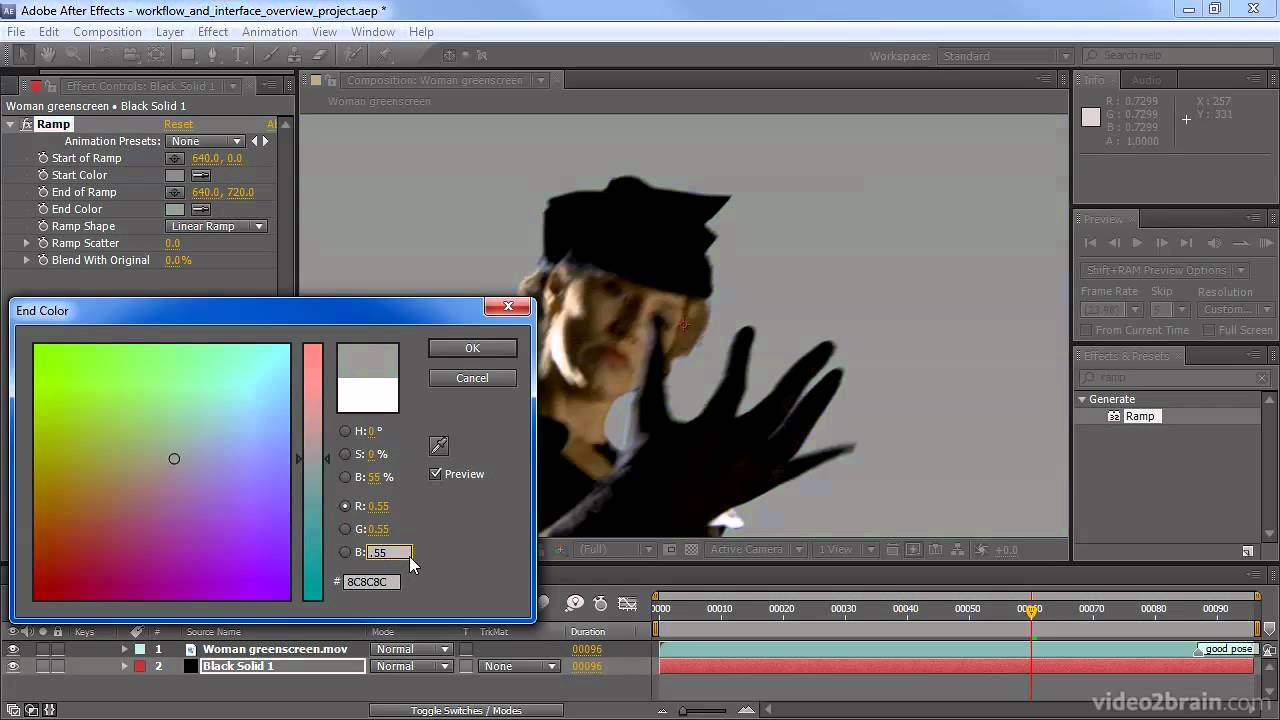Collapse the Generate category in Effects & Presets
The width and height of the screenshot is (1280, 720).
click(1082, 399)
